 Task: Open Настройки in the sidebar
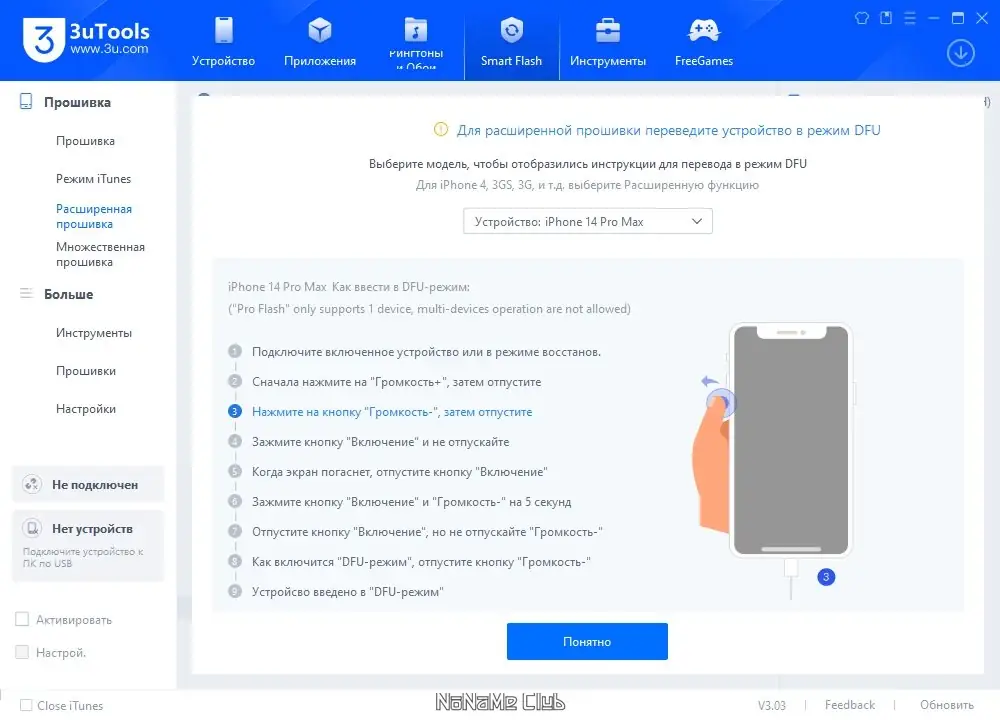click(x=85, y=409)
